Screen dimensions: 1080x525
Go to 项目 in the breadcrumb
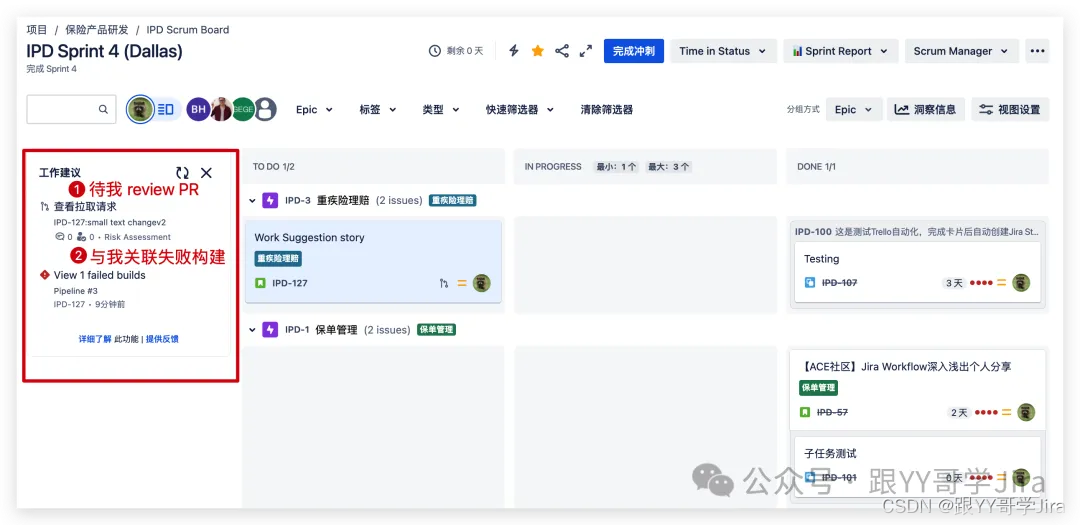(37, 30)
